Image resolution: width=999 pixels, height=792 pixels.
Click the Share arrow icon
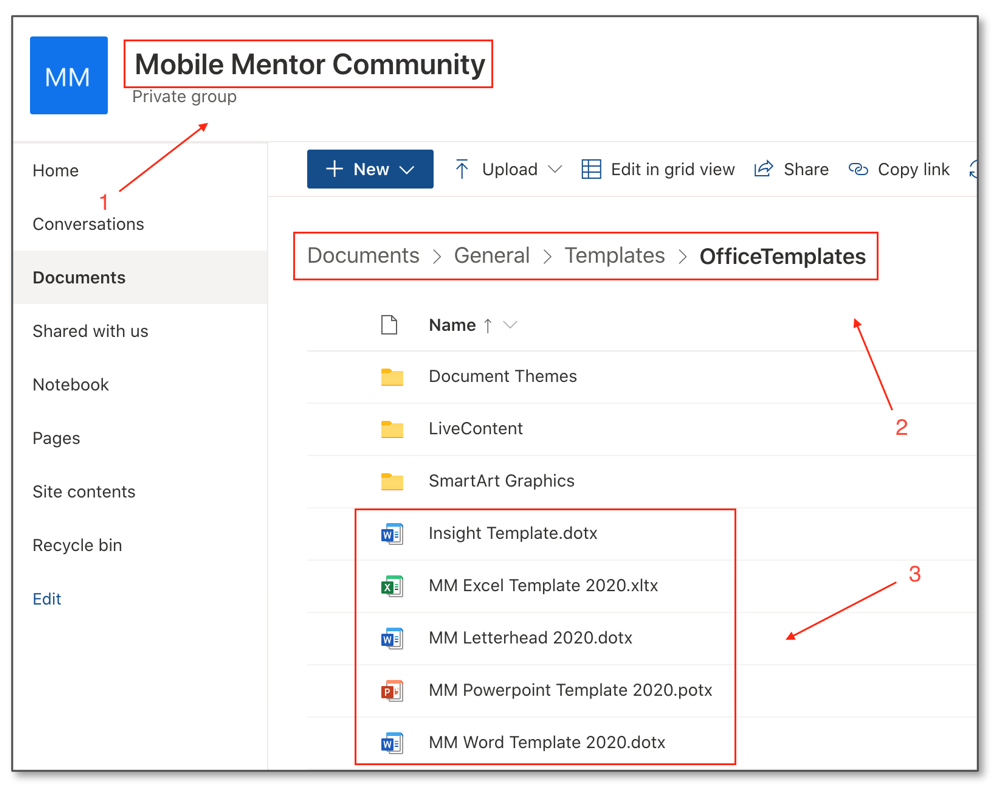[x=763, y=168]
